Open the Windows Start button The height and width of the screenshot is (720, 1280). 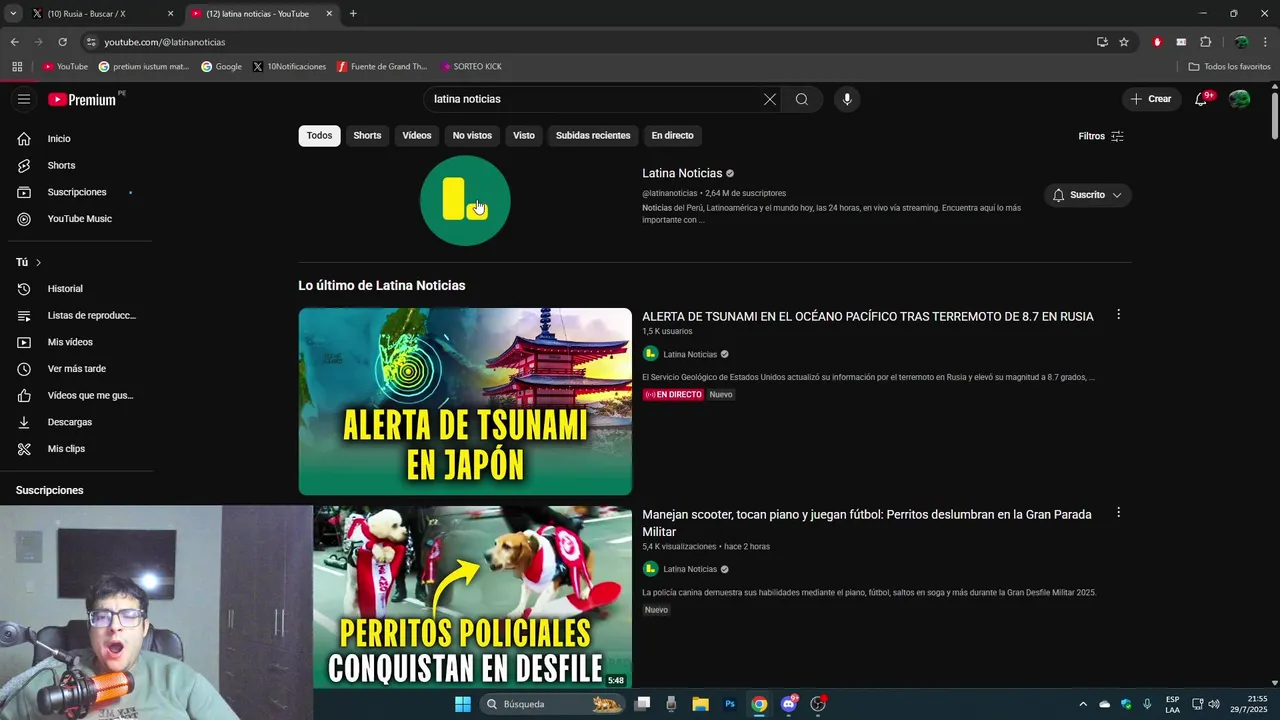click(463, 704)
